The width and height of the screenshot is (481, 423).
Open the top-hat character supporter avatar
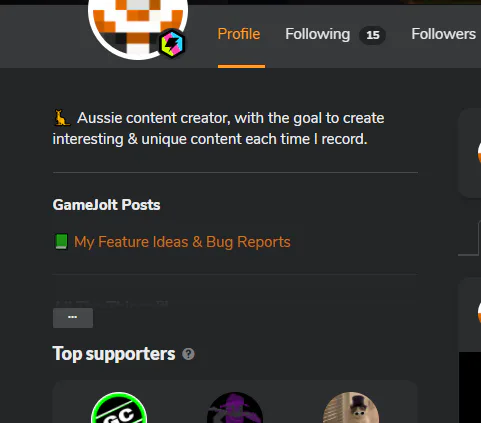tap(351, 408)
